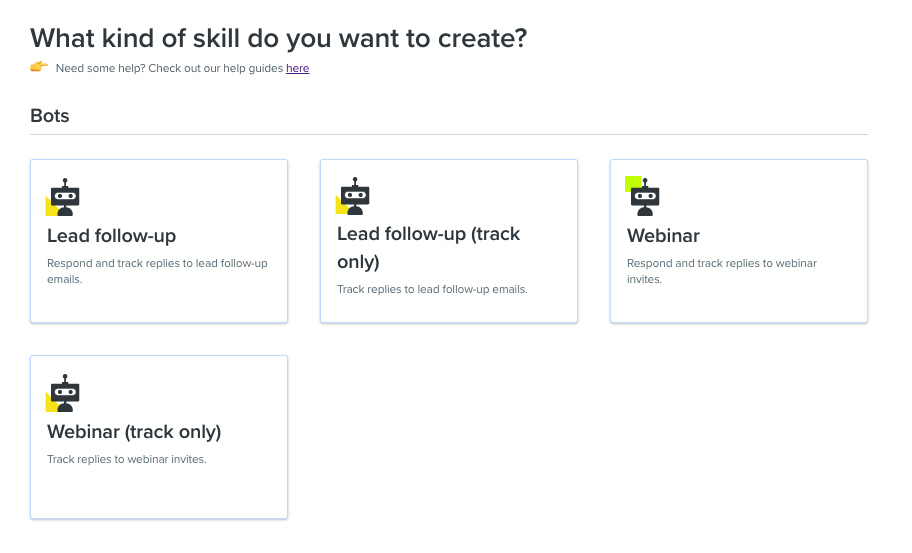912x553 pixels.
Task: Click the Lead follow-up robot icon
Action: [x=64, y=197]
